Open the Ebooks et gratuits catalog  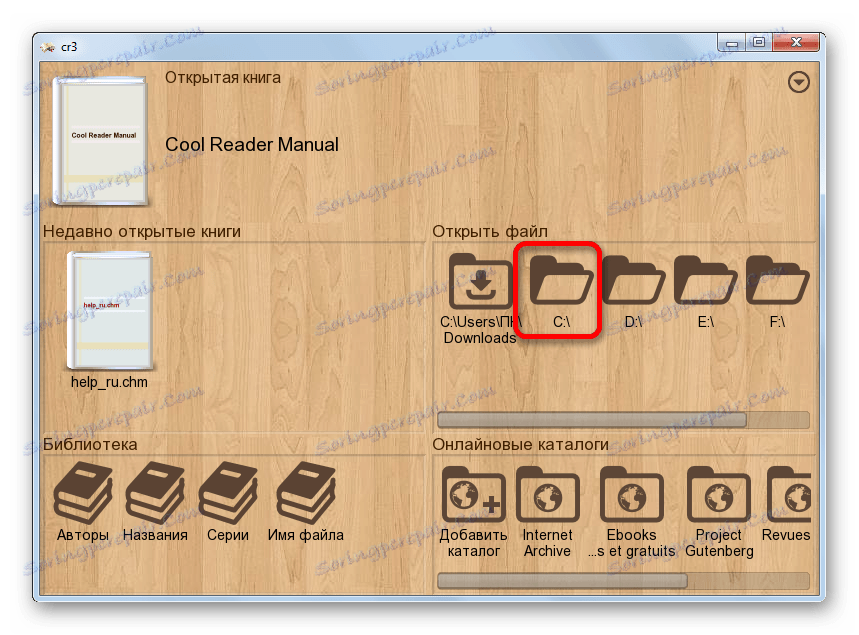(632, 494)
